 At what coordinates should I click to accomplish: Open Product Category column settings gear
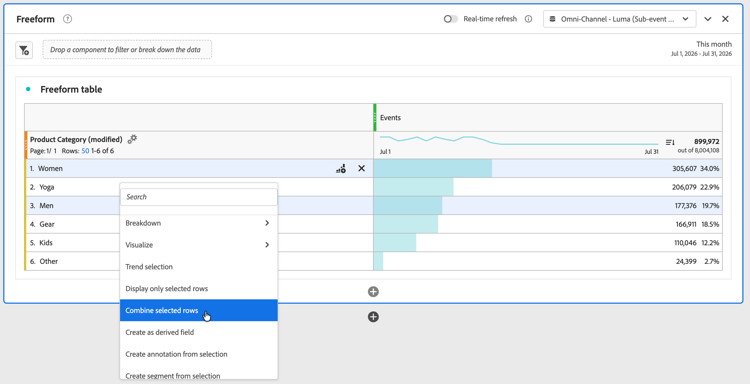tap(132, 139)
